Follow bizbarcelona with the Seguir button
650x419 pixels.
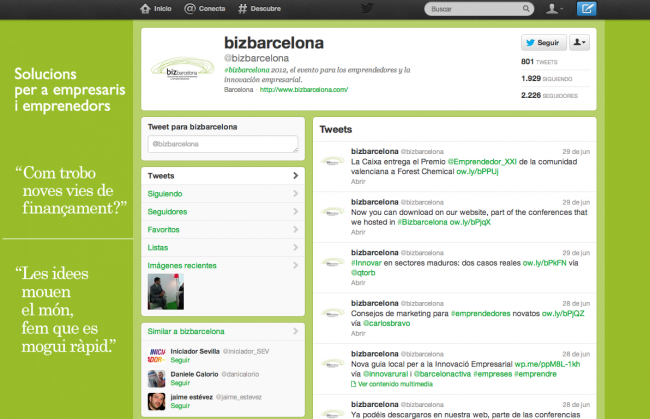pyautogui.click(x=543, y=43)
